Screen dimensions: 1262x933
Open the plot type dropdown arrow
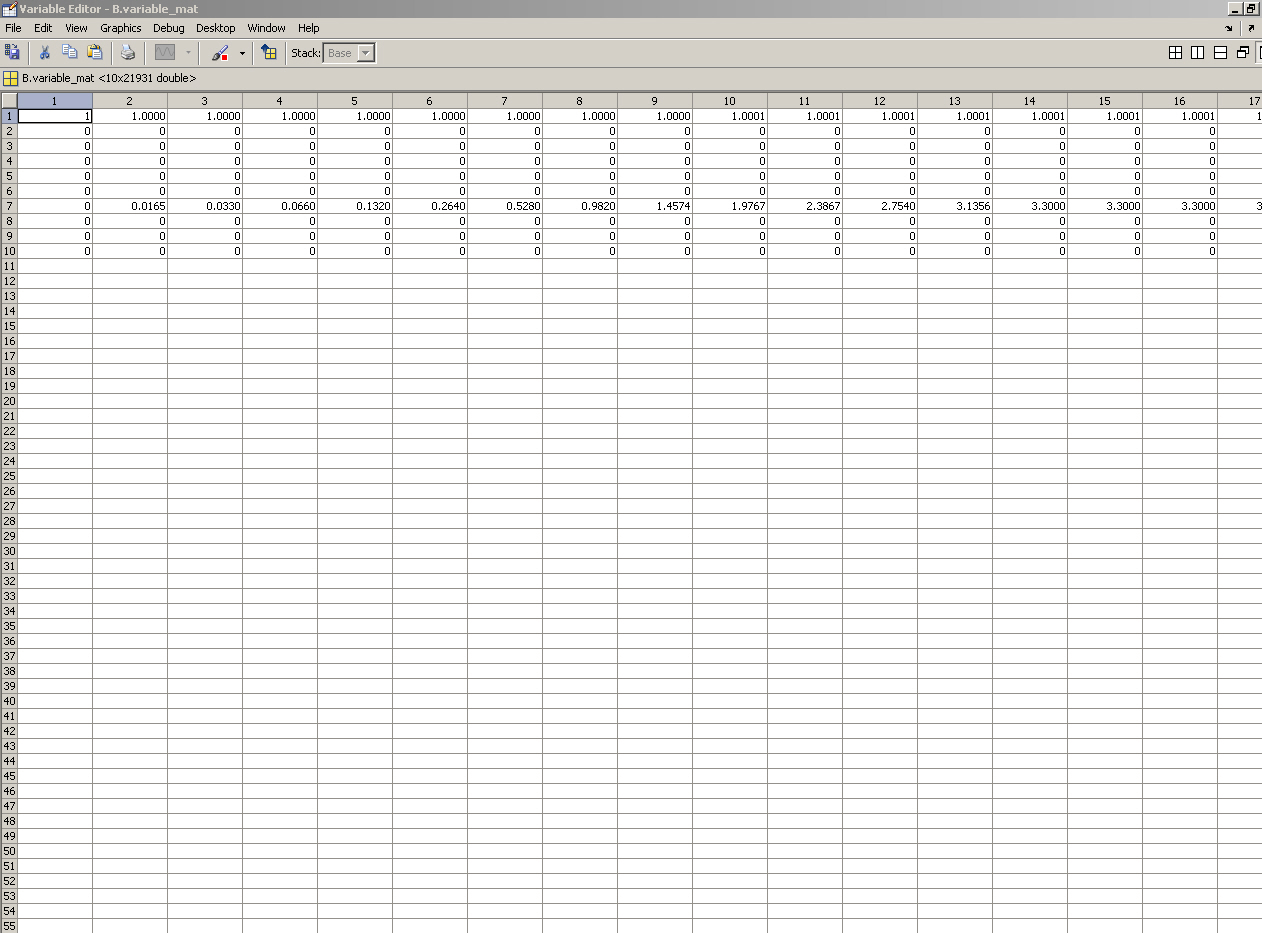click(188, 53)
